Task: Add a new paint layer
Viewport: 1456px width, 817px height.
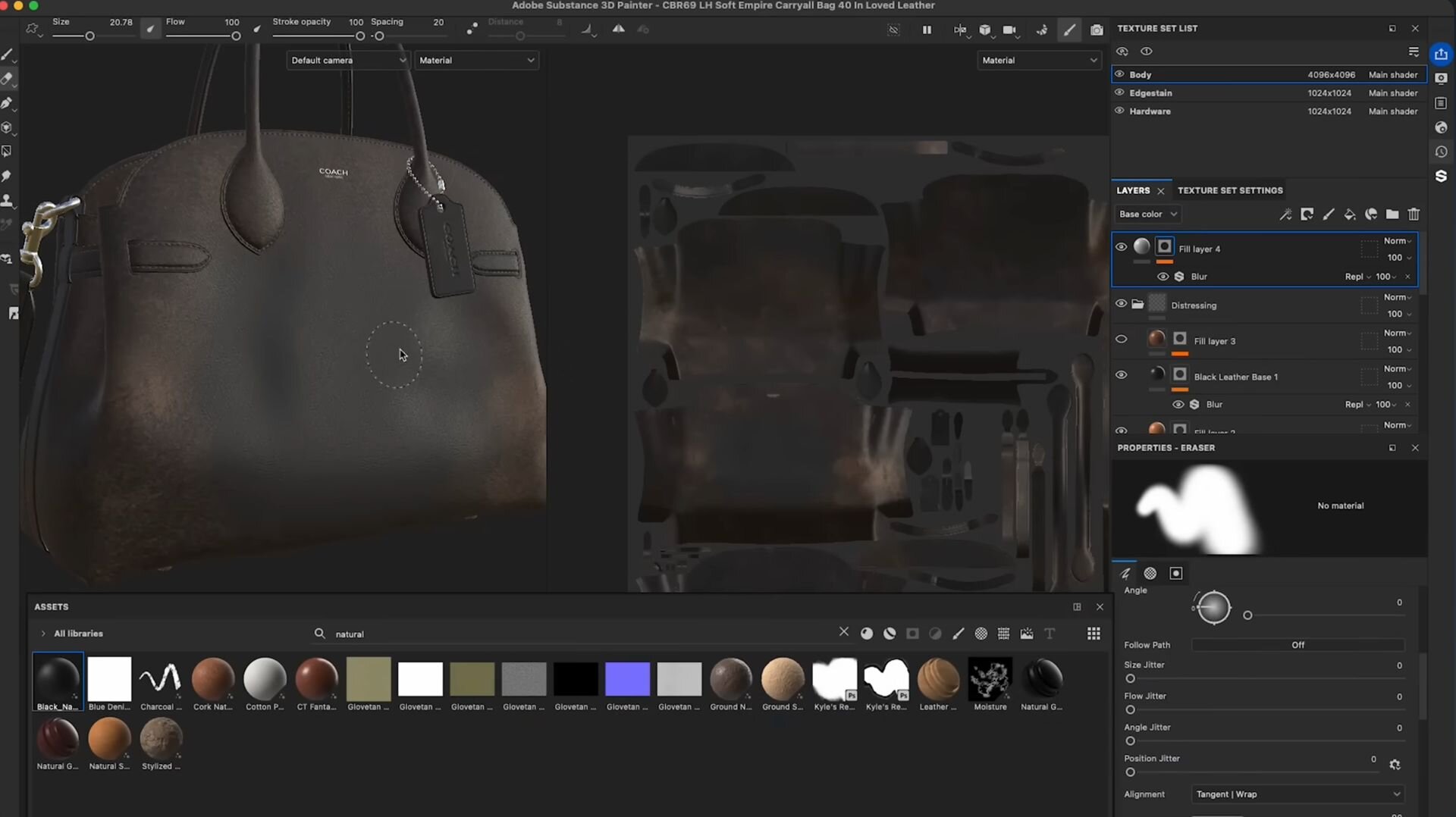Action: click(x=1329, y=214)
